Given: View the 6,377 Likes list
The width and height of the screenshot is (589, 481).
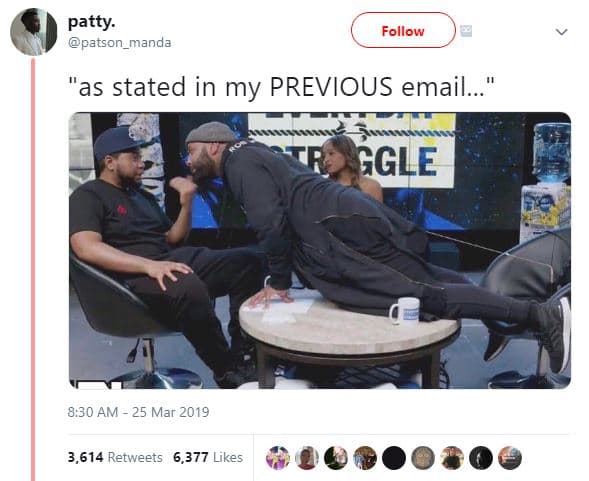Looking at the screenshot, I should point(208,457).
